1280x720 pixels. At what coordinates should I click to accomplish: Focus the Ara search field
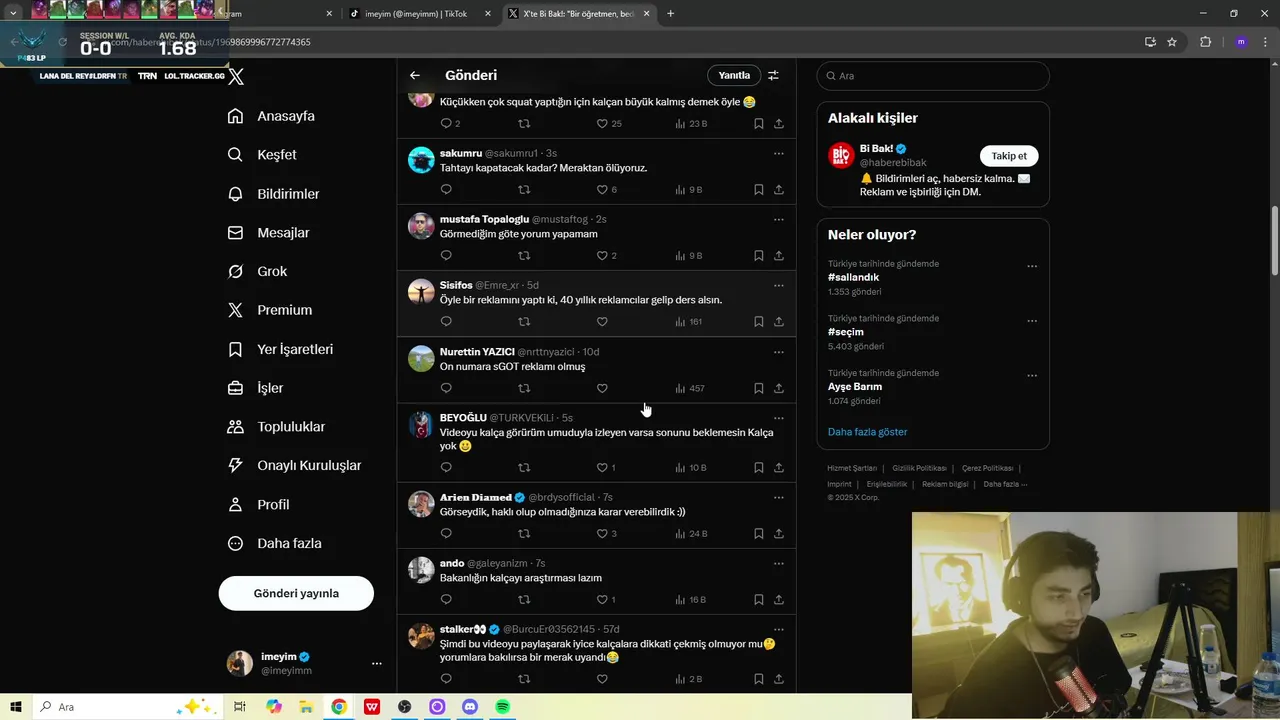[x=933, y=76]
